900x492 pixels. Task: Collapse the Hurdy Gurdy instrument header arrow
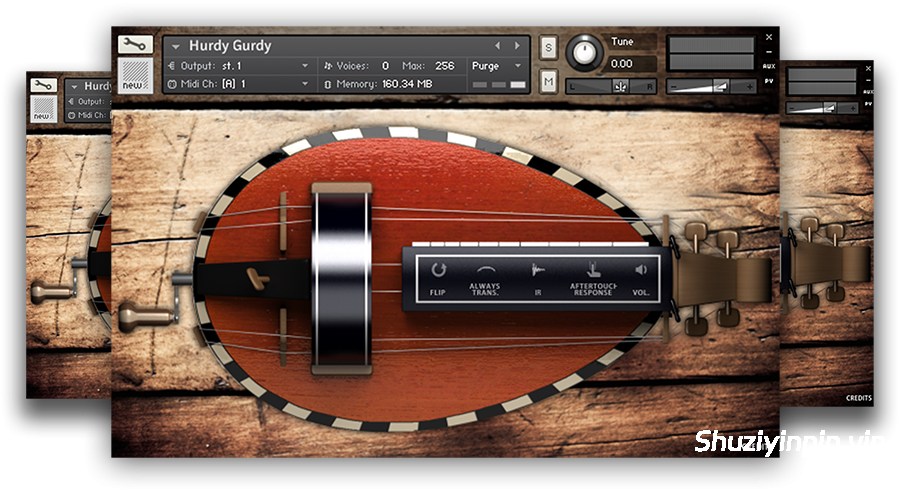click(x=176, y=46)
